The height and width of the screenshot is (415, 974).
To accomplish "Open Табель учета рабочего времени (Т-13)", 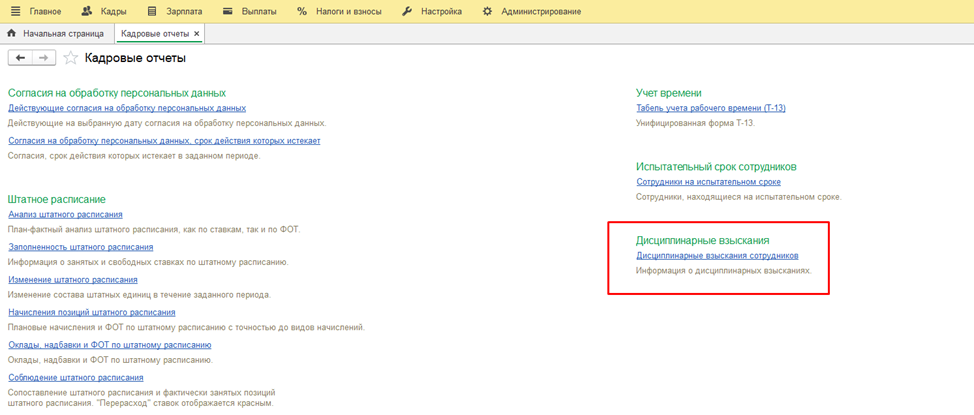I will point(710,108).
